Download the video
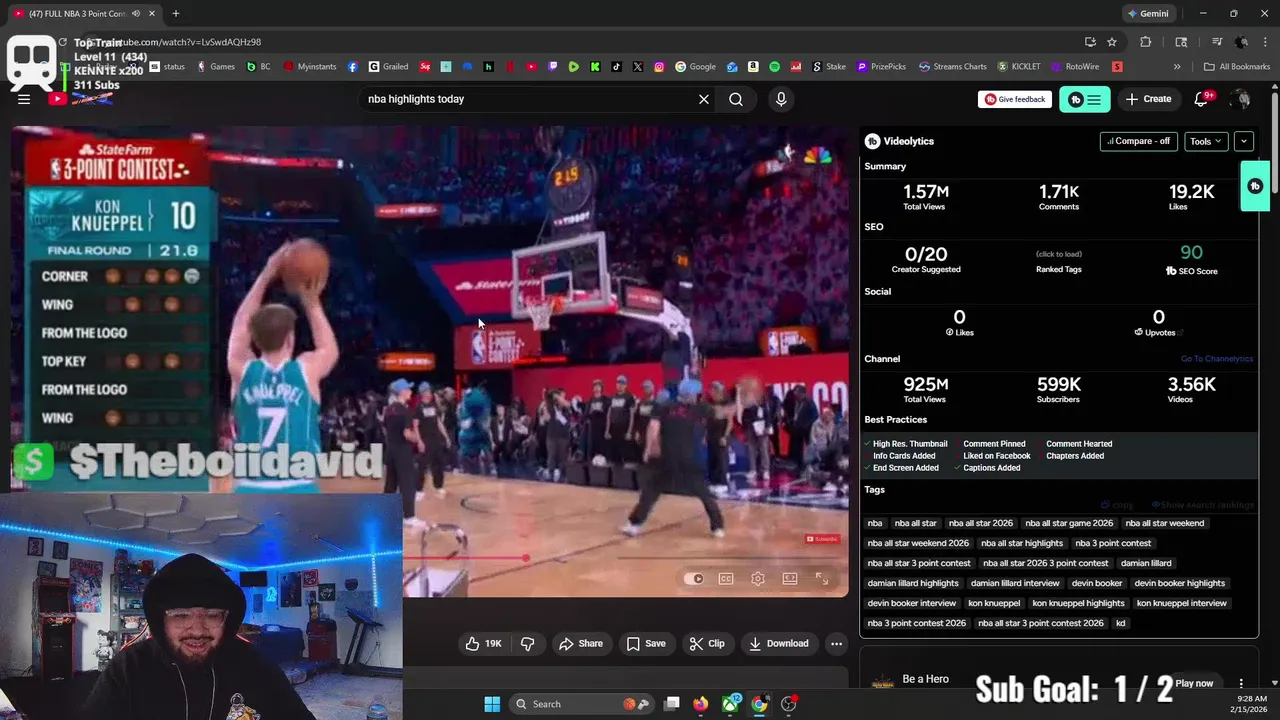The height and width of the screenshot is (720, 1280). click(x=779, y=644)
